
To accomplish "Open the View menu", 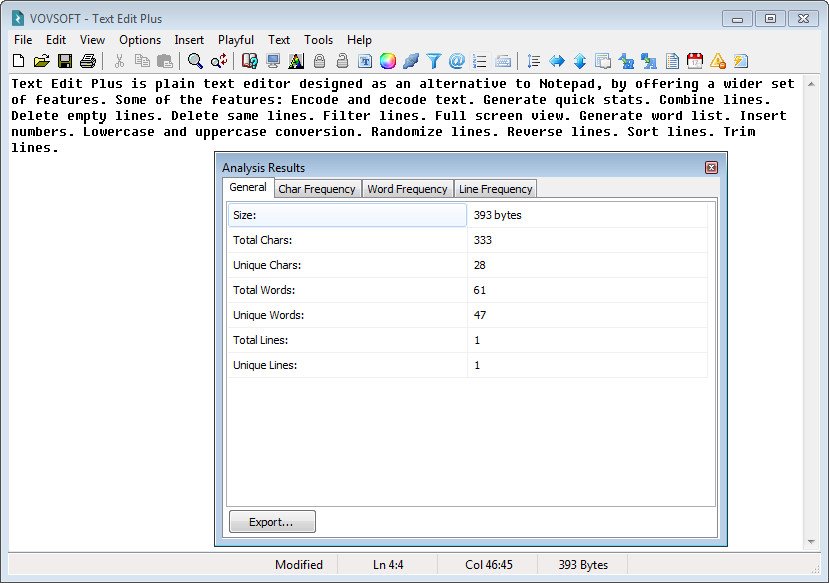I will pos(92,40).
